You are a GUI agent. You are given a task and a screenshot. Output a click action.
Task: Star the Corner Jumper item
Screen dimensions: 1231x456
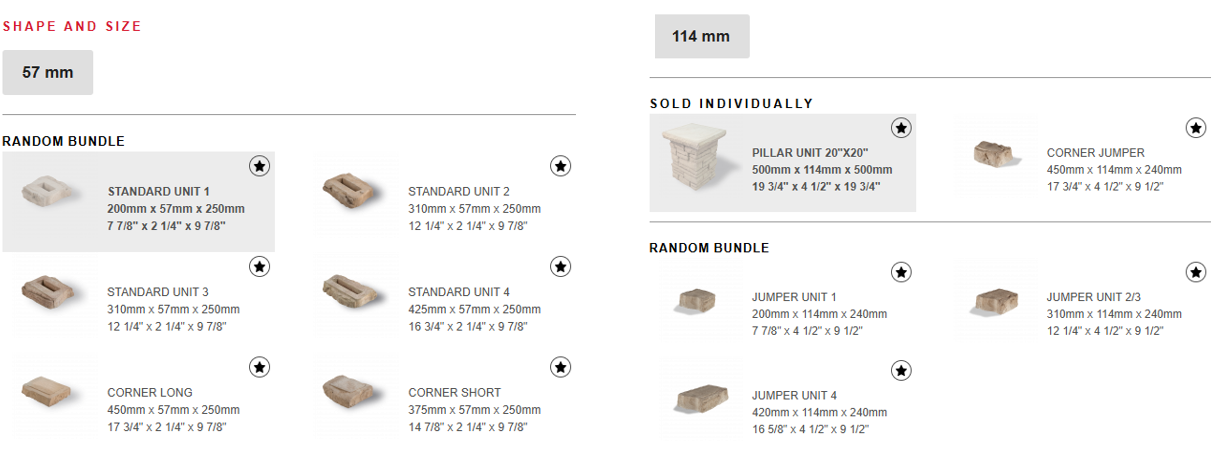(1196, 128)
